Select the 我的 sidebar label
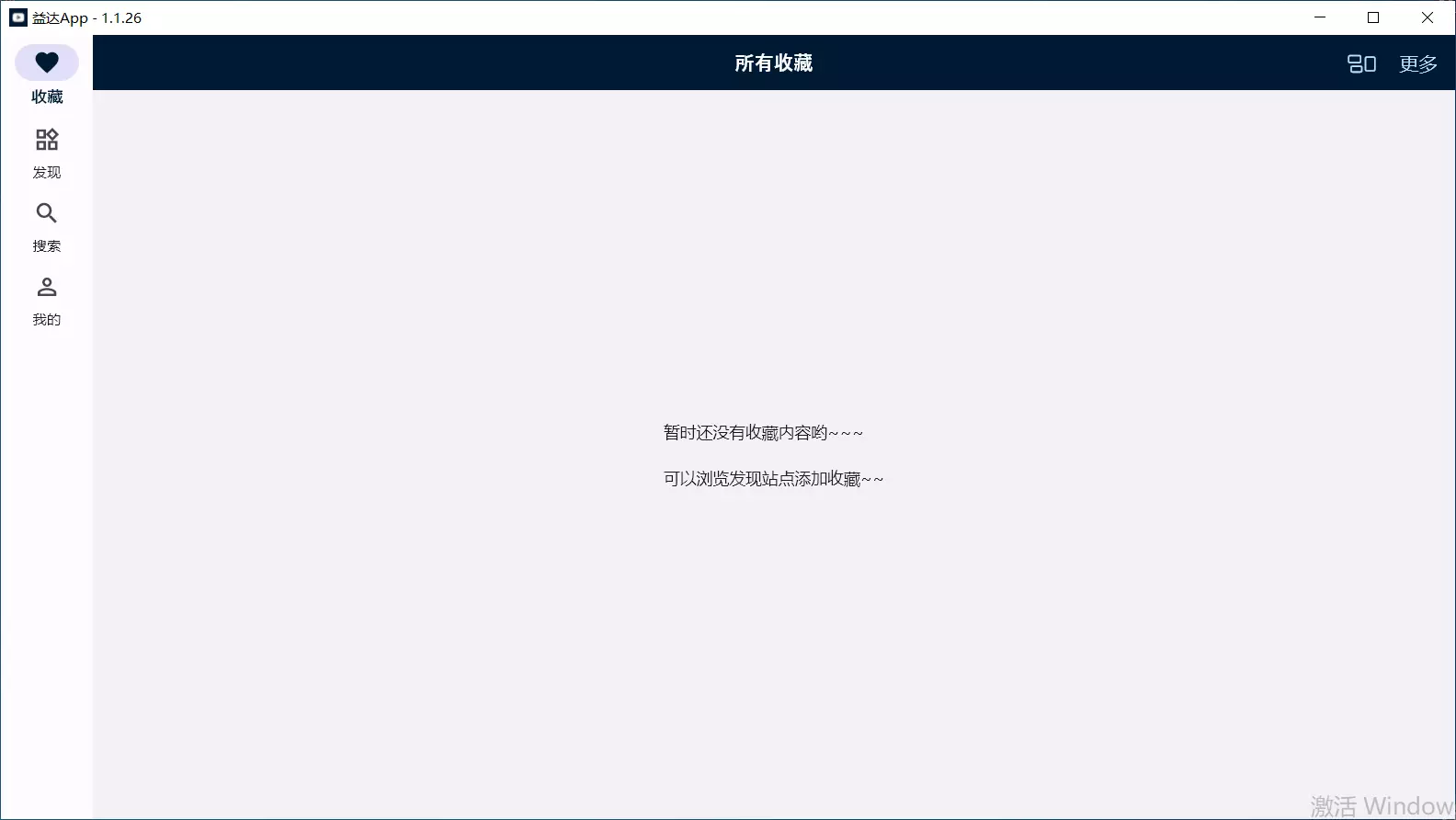This screenshot has height=820, width=1456. (x=47, y=320)
